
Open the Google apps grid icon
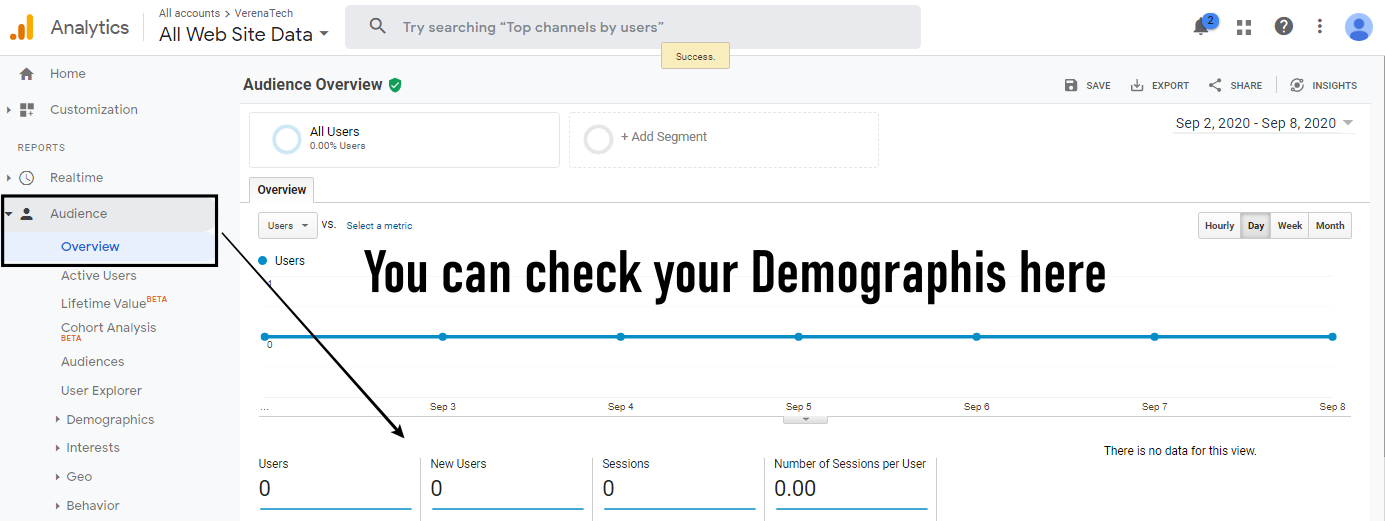(1244, 27)
